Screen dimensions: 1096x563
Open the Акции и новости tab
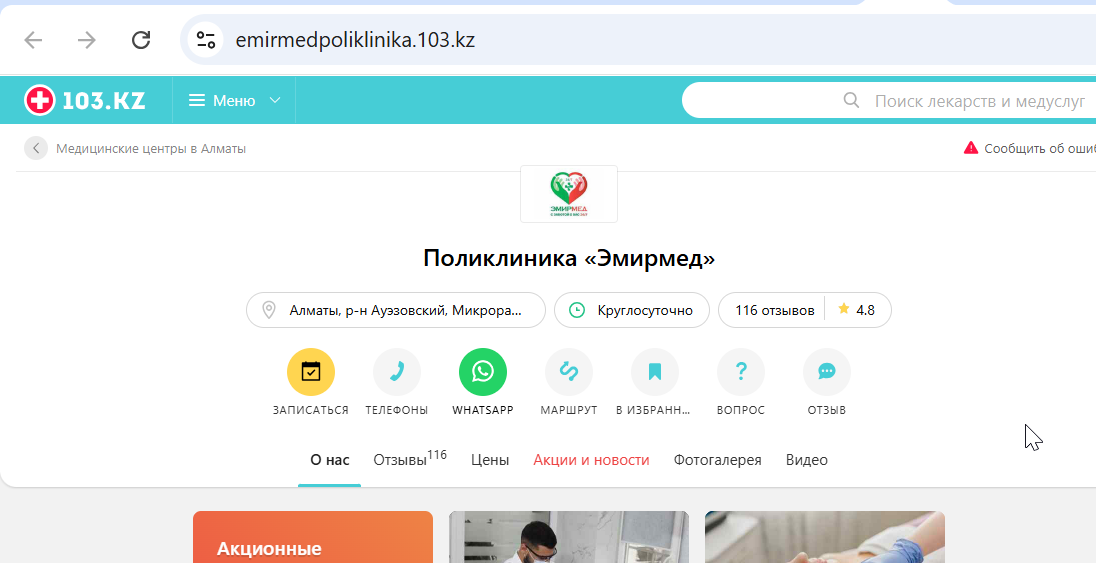tap(591, 460)
